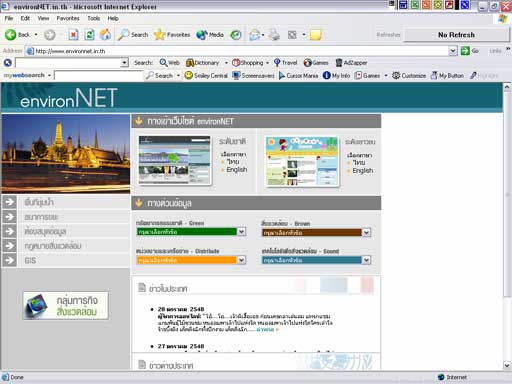
Task: Click the Print printer icon
Action: coord(275,35)
